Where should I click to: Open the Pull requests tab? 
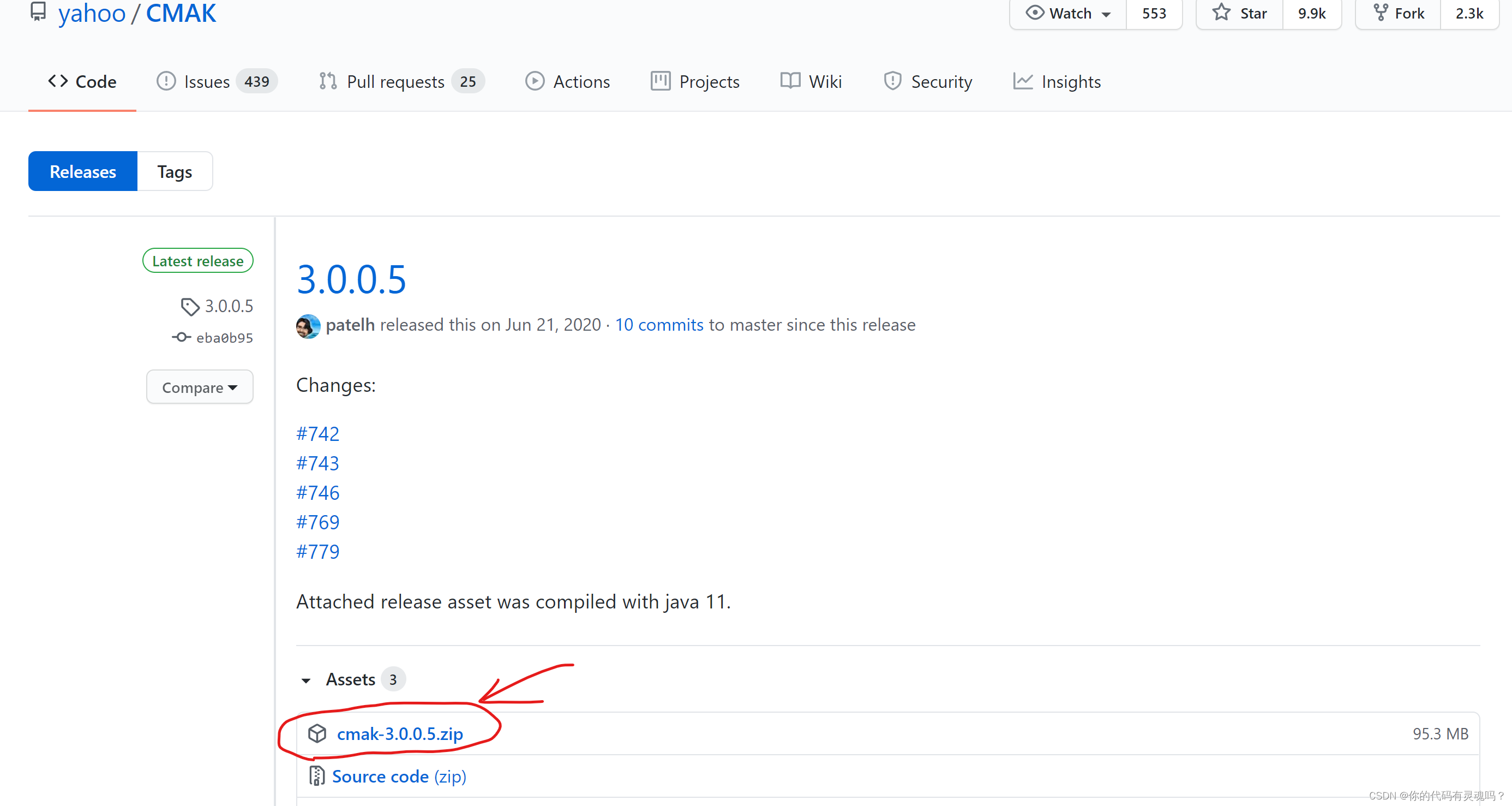401,82
